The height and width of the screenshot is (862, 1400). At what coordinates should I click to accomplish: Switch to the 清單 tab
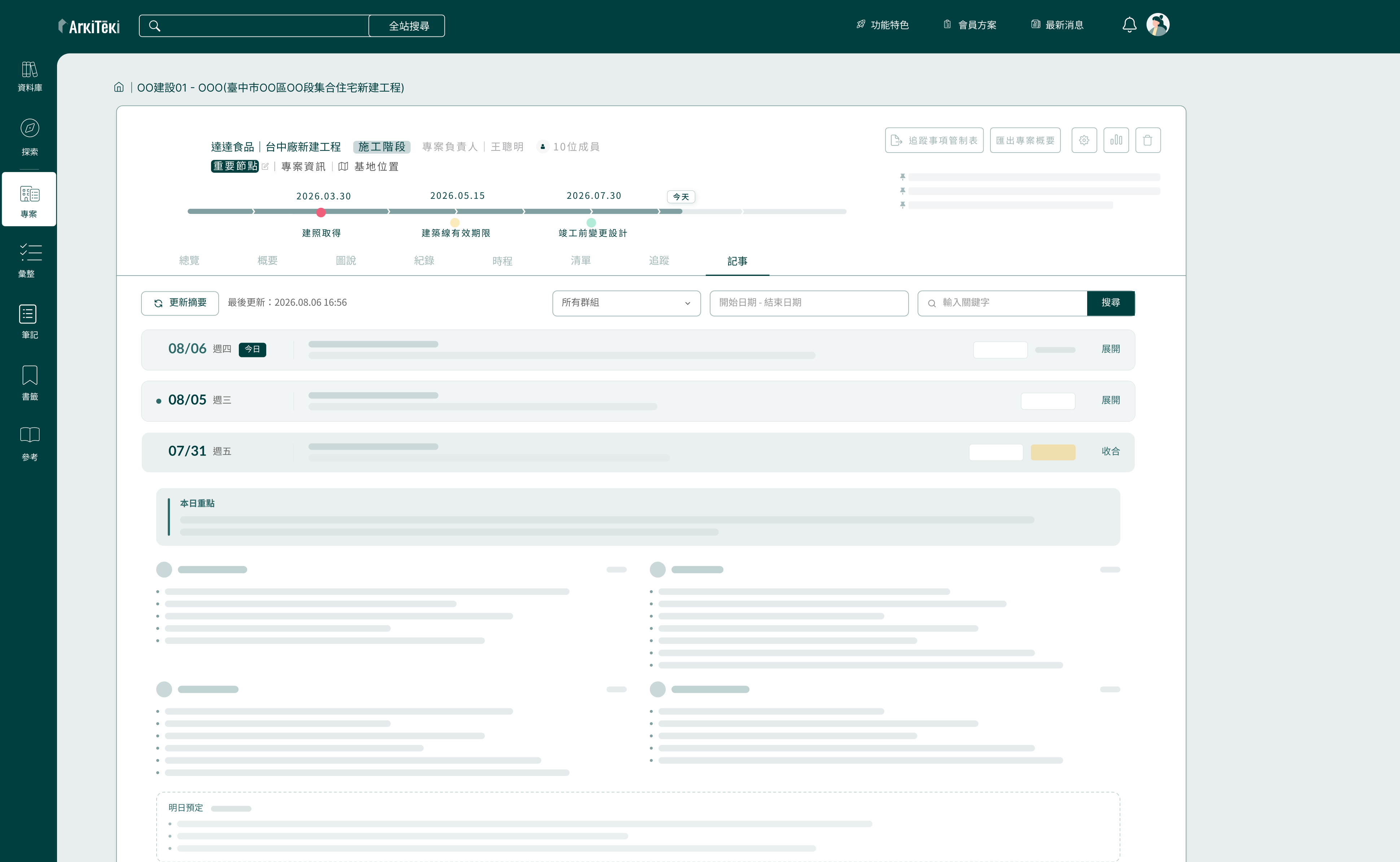[x=581, y=260]
